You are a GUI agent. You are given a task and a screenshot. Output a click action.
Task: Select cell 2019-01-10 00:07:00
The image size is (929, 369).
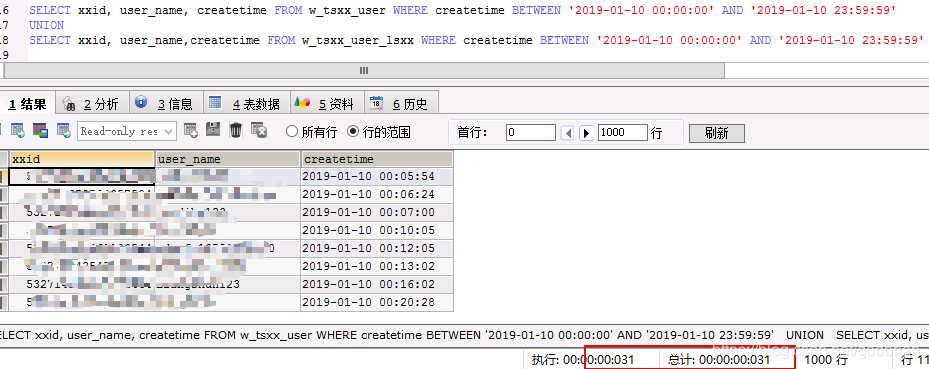coord(377,212)
